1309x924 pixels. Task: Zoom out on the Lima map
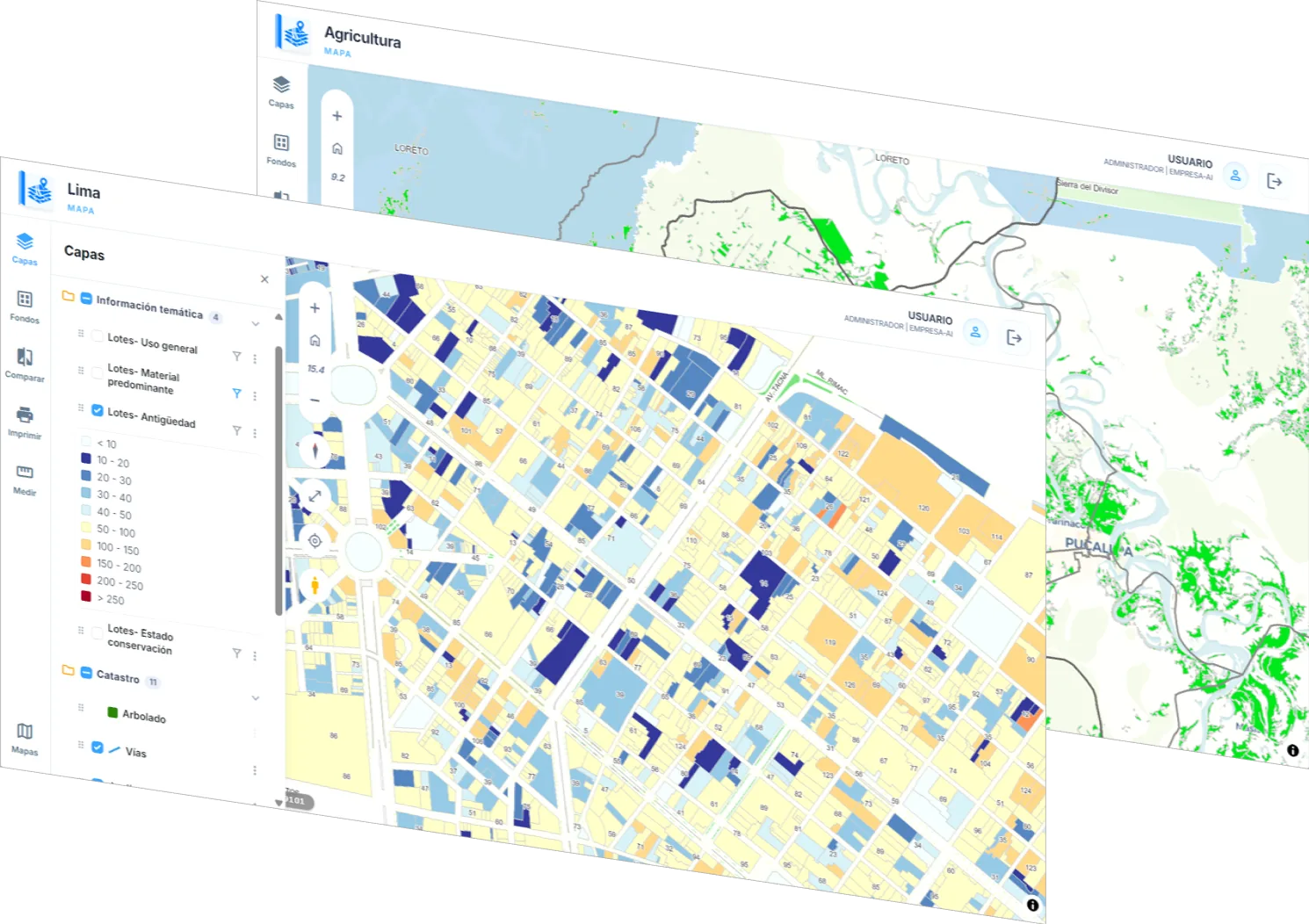click(x=315, y=400)
